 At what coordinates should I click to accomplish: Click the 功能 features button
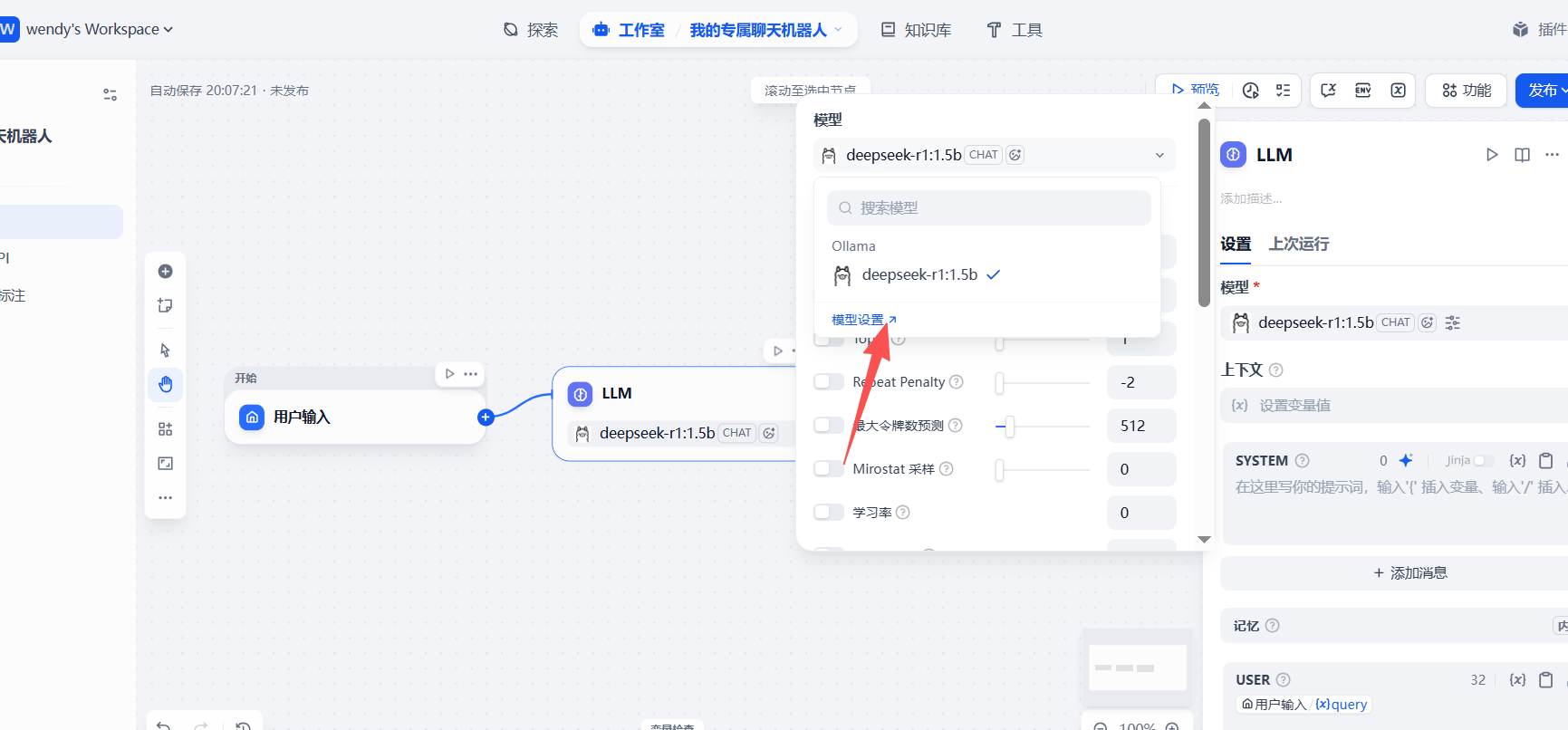point(1467,91)
